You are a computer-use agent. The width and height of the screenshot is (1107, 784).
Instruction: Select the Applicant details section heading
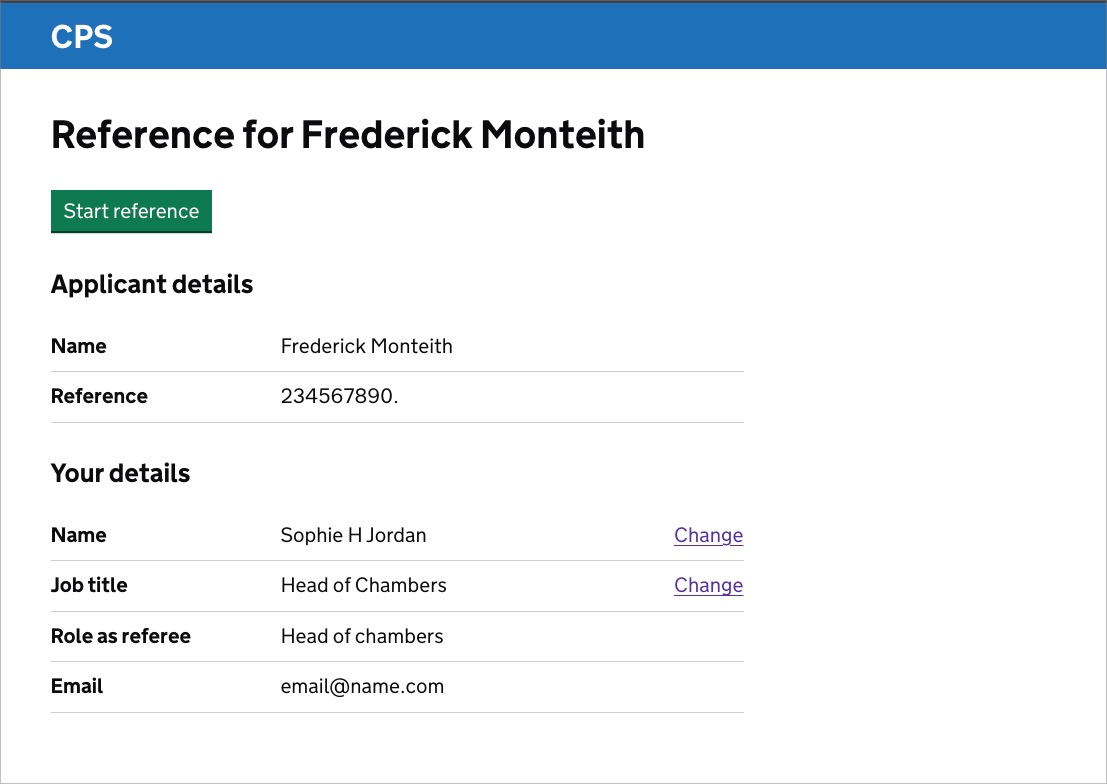click(x=152, y=284)
